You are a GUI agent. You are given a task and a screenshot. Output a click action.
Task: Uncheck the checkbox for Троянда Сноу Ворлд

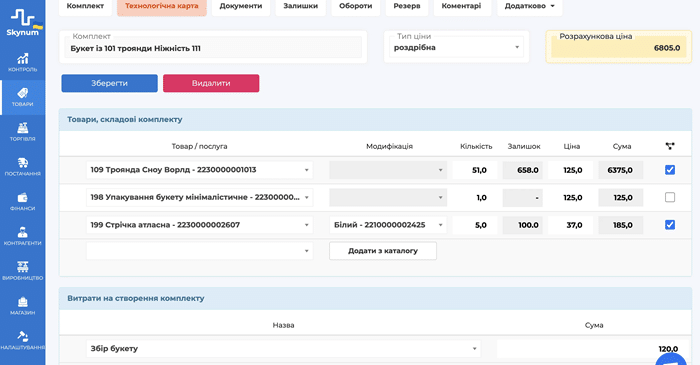tap(670, 170)
